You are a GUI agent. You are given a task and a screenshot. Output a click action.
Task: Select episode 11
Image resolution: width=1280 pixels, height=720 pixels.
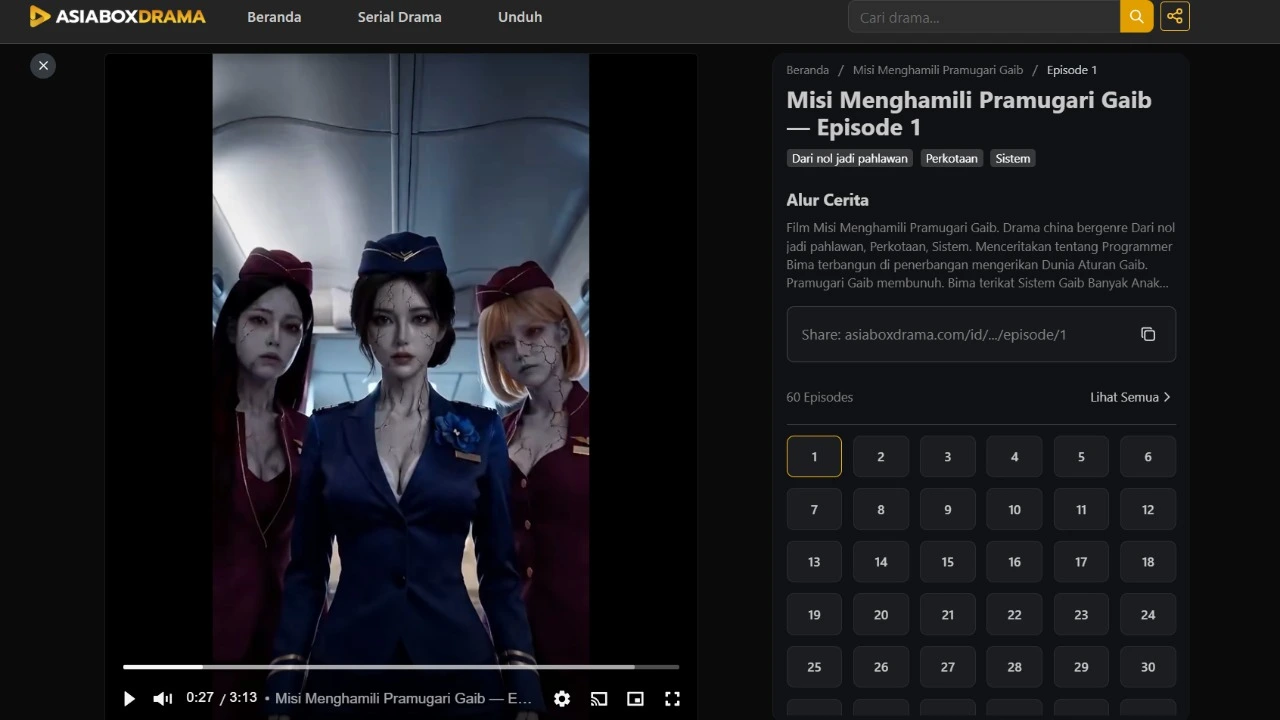pyautogui.click(x=1081, y=510)
